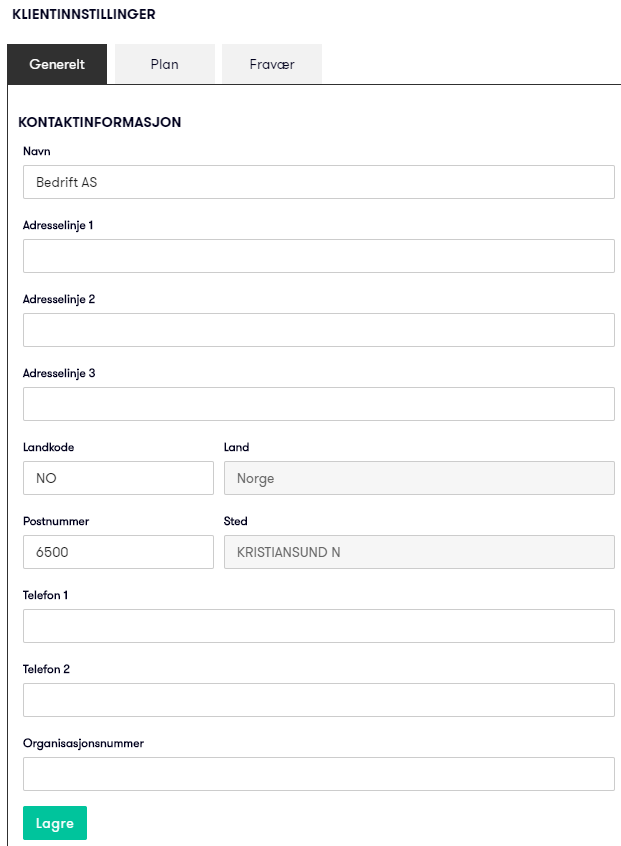This screenshot has height=846, width=621.
Task: Click the Navn field containing Bedrift AS
Action: [319, 182]
